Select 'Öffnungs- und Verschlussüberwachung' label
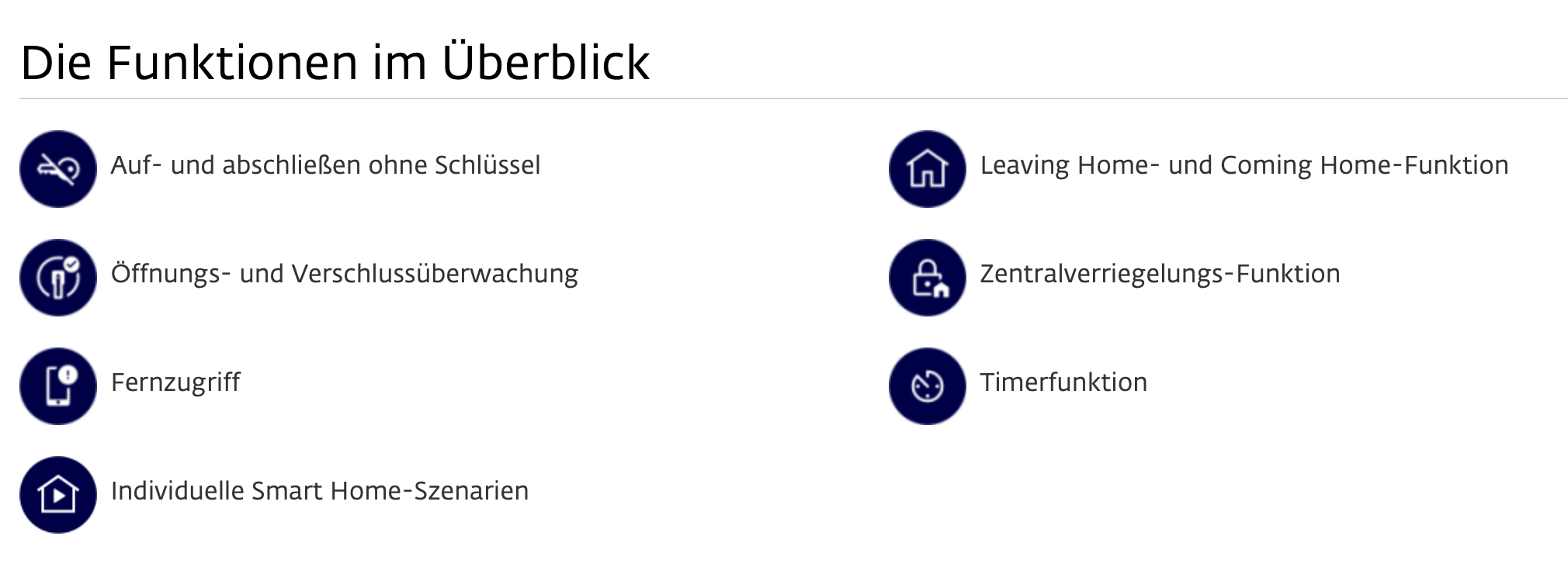Screen dimensions: 1568x574 click(x=344, y=274)
